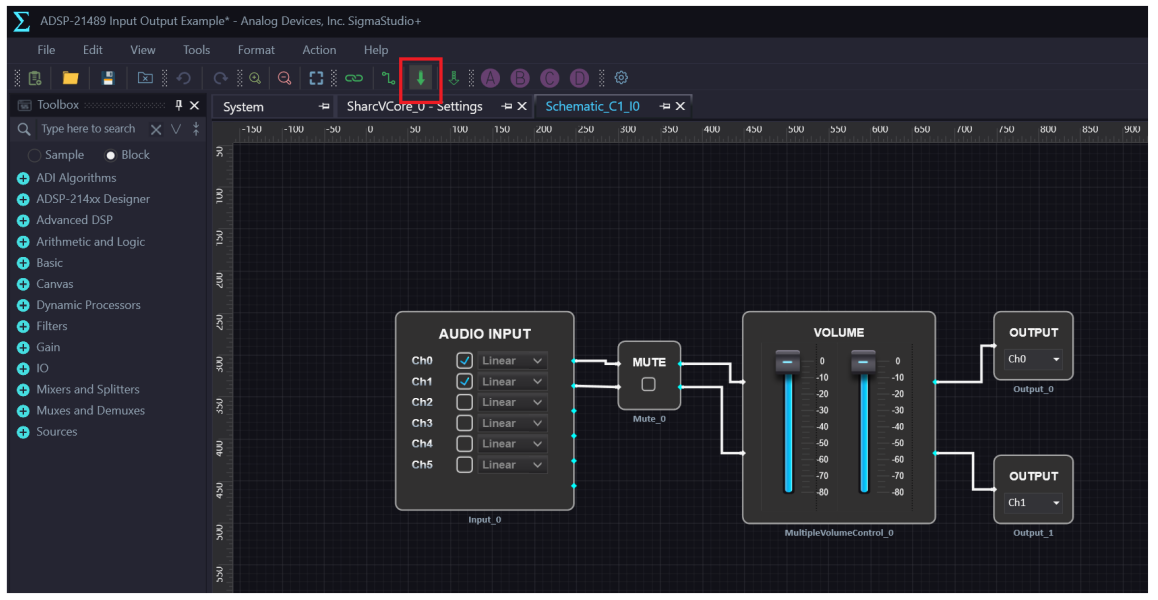This screenshot has width=1158, height=600.
Task: Select the Sources toolbox category
Action: tap(56, 432)
